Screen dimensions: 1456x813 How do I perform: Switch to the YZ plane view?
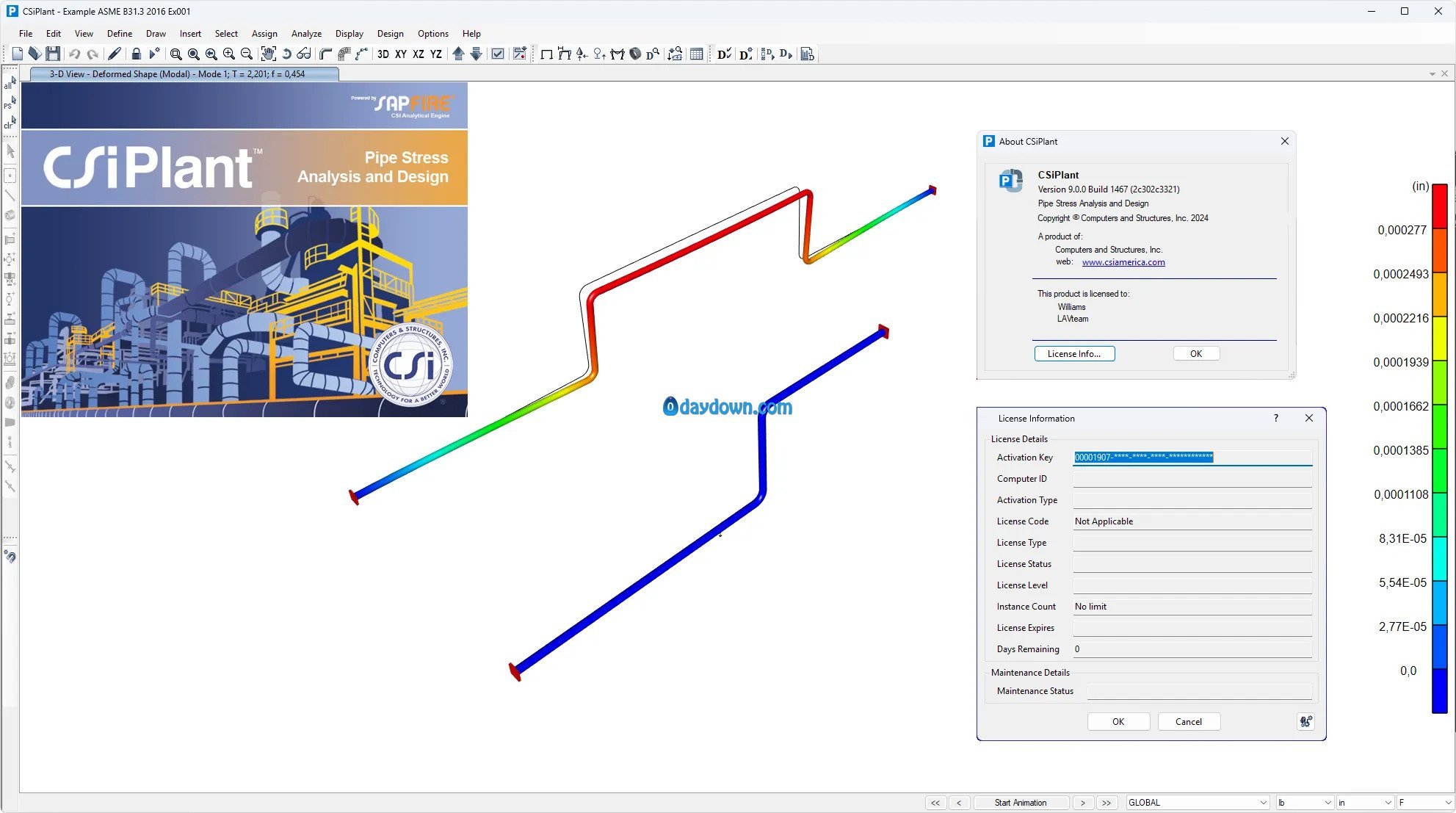pyautogui.click(x=436, y=54)
